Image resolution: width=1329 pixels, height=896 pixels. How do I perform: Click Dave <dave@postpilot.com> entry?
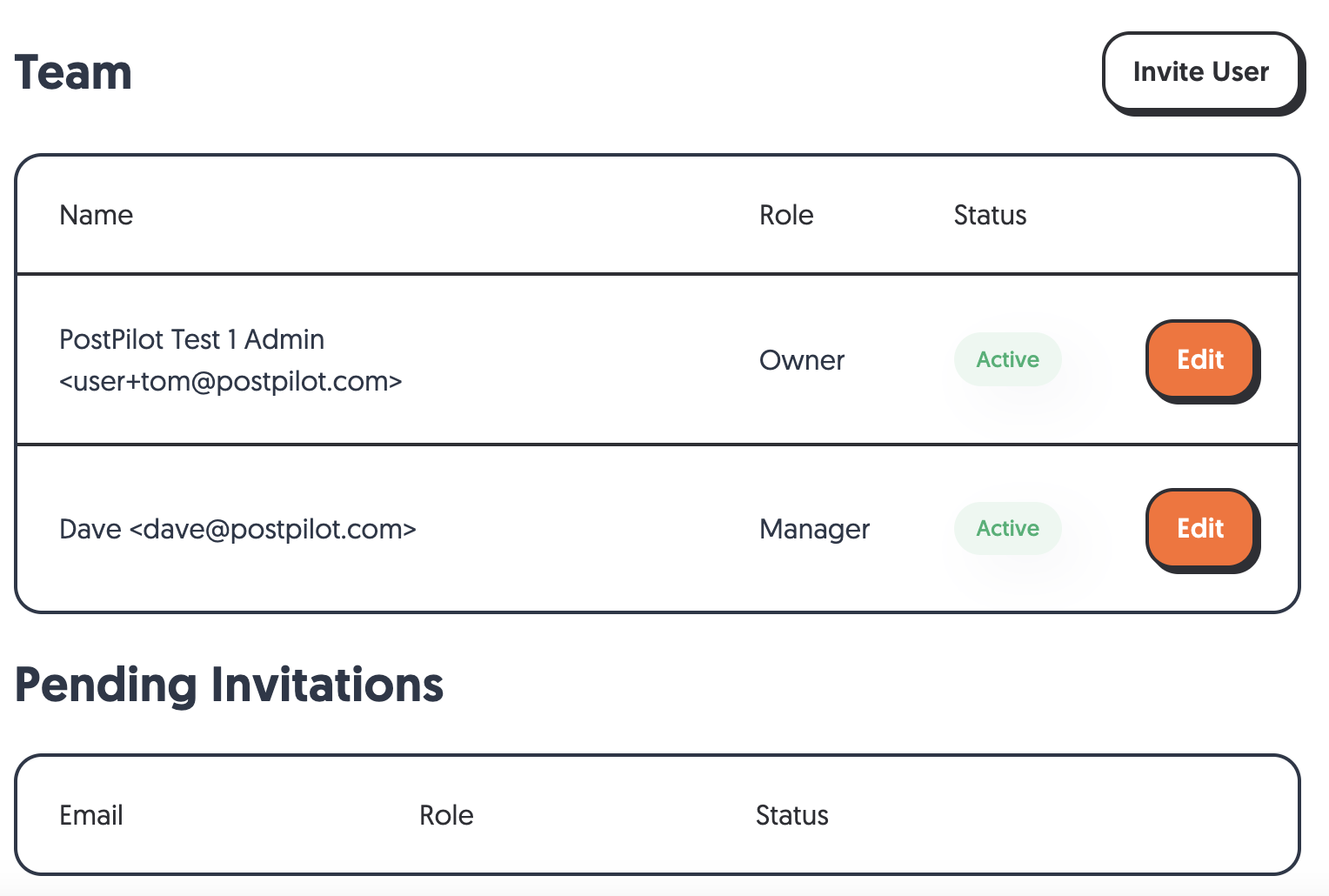pyautogui.click(x=237, y=529)
